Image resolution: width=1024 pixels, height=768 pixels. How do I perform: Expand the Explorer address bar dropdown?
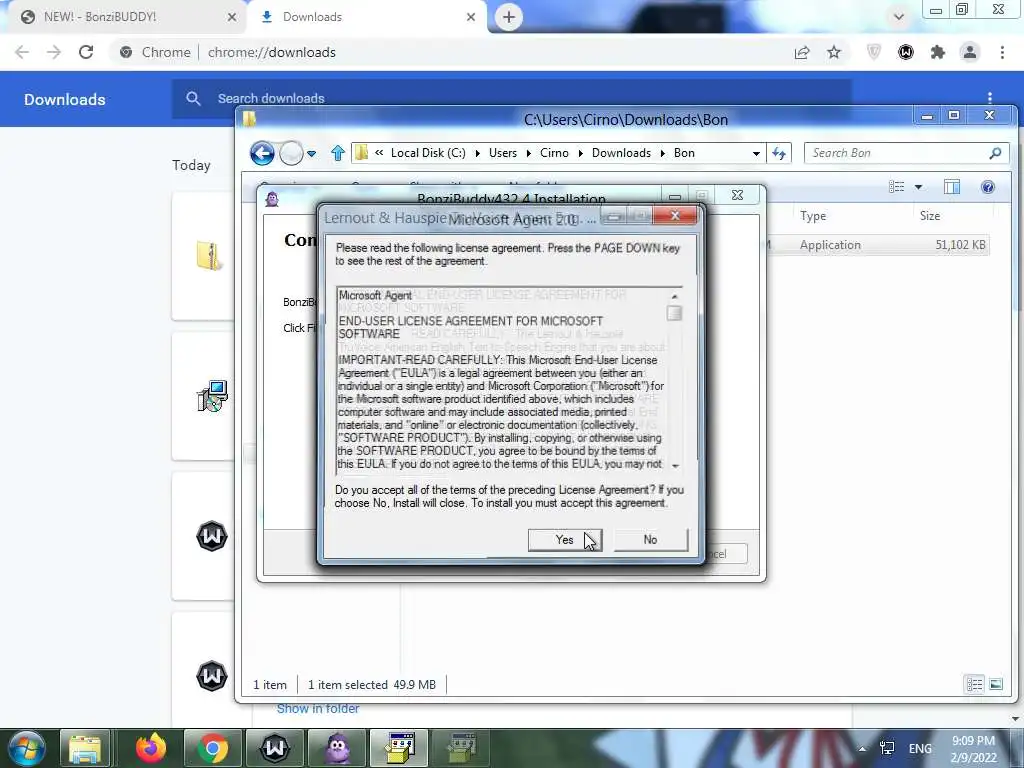(x=756, y=153)
